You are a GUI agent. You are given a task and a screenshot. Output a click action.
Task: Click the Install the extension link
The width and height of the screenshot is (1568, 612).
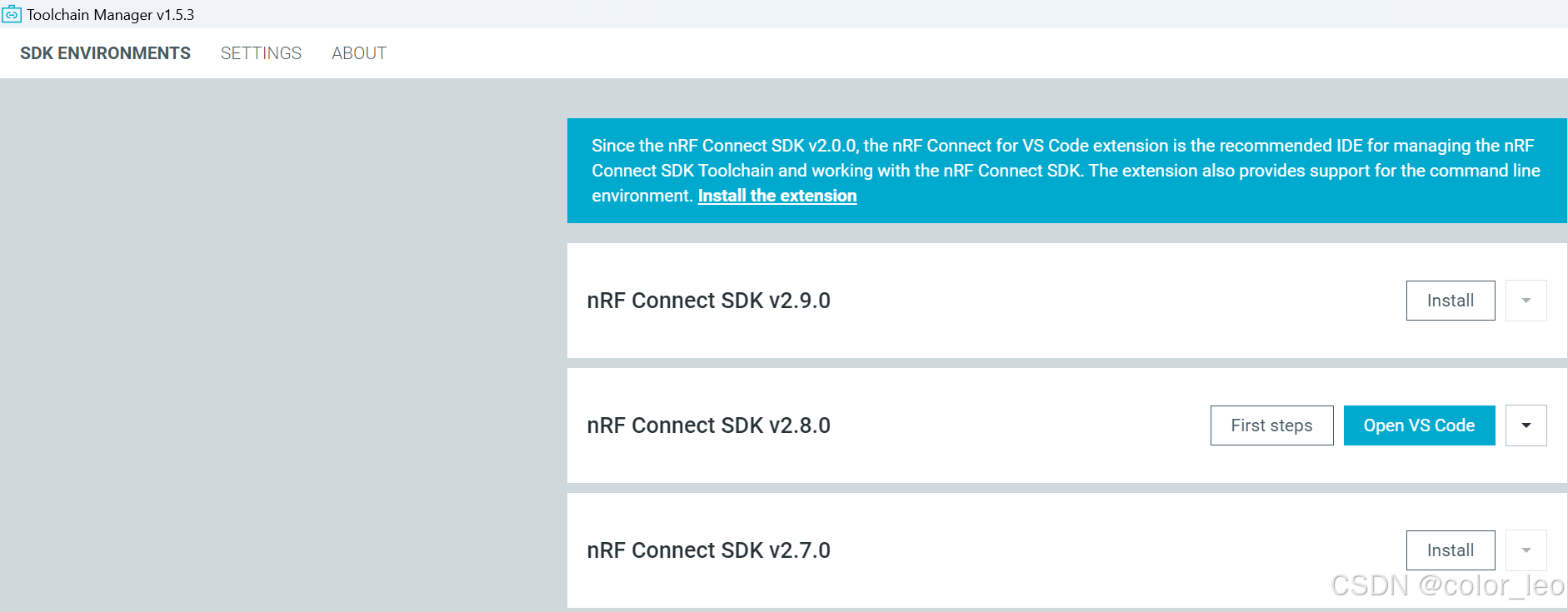point(777,195)
